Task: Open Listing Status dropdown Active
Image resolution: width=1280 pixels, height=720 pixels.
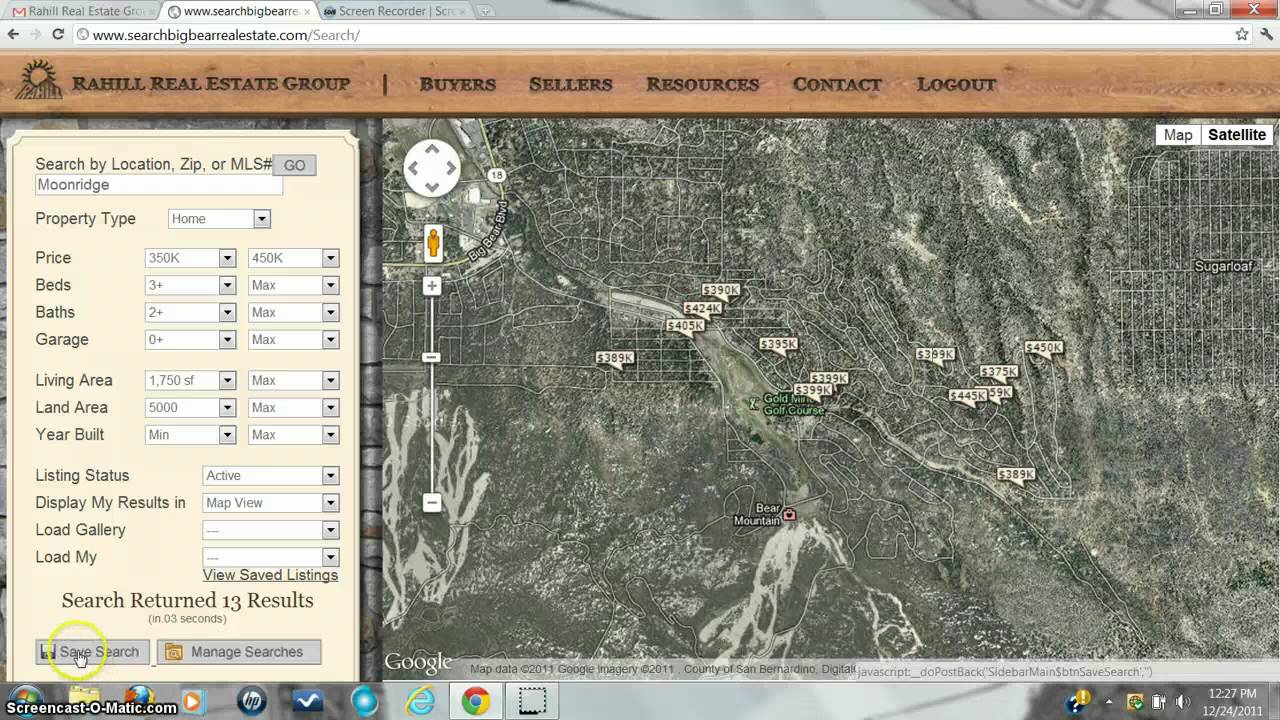Action: [271, 476]
